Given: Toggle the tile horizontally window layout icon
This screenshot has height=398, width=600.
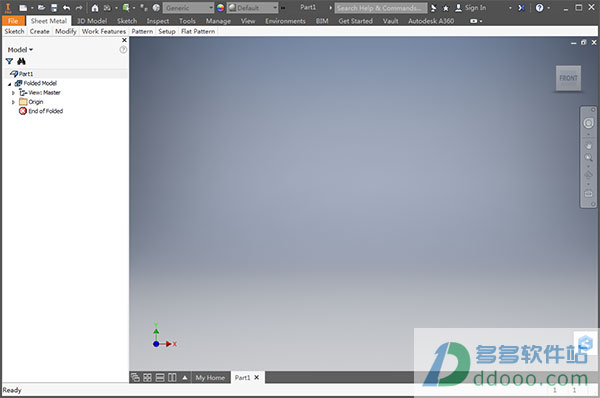Looking at the screenshot, I should click(x=160, y=378).
